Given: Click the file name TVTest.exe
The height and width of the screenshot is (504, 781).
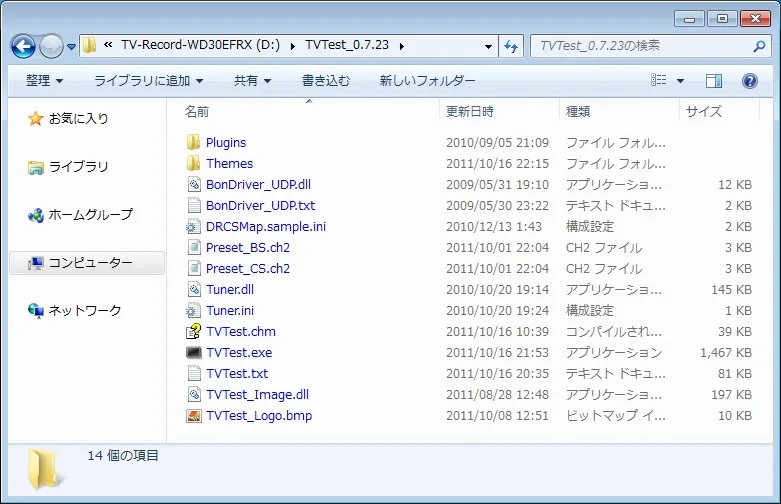Looking at the screenshot, I should tap(239, 353).
